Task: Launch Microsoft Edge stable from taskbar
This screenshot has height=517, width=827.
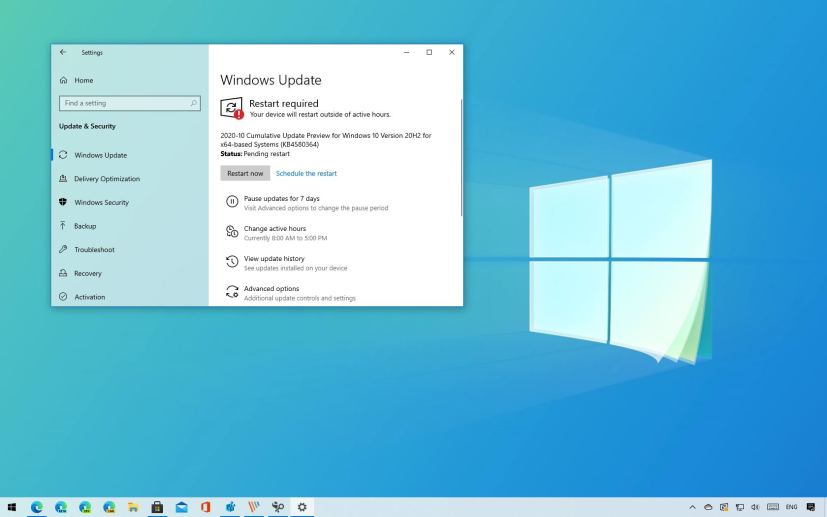Action: [36, 507]
